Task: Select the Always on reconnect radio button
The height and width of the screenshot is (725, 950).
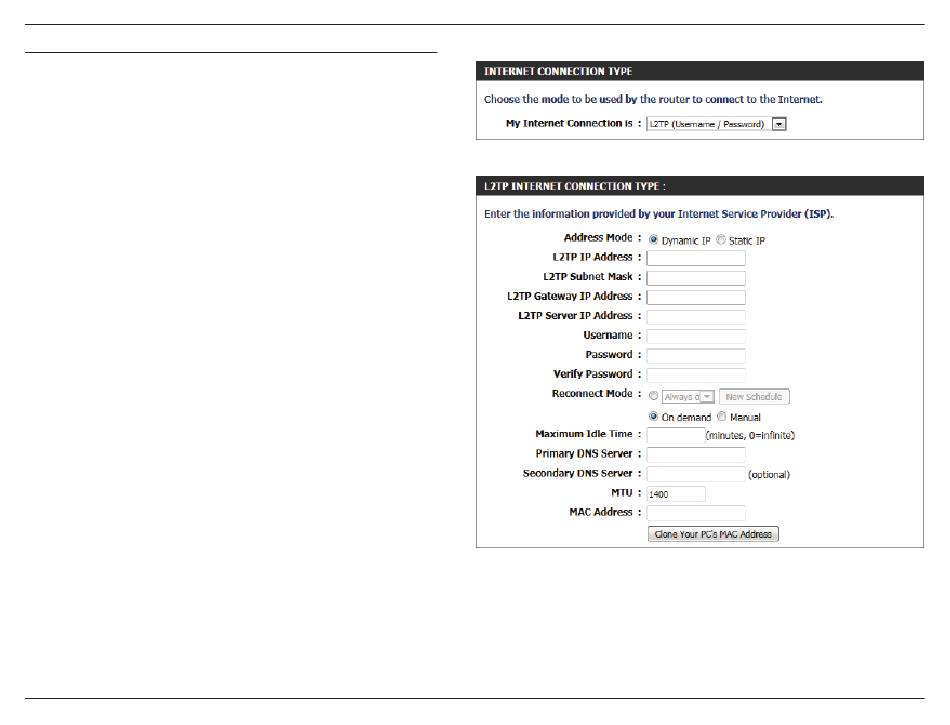Action: click(653, 396)
